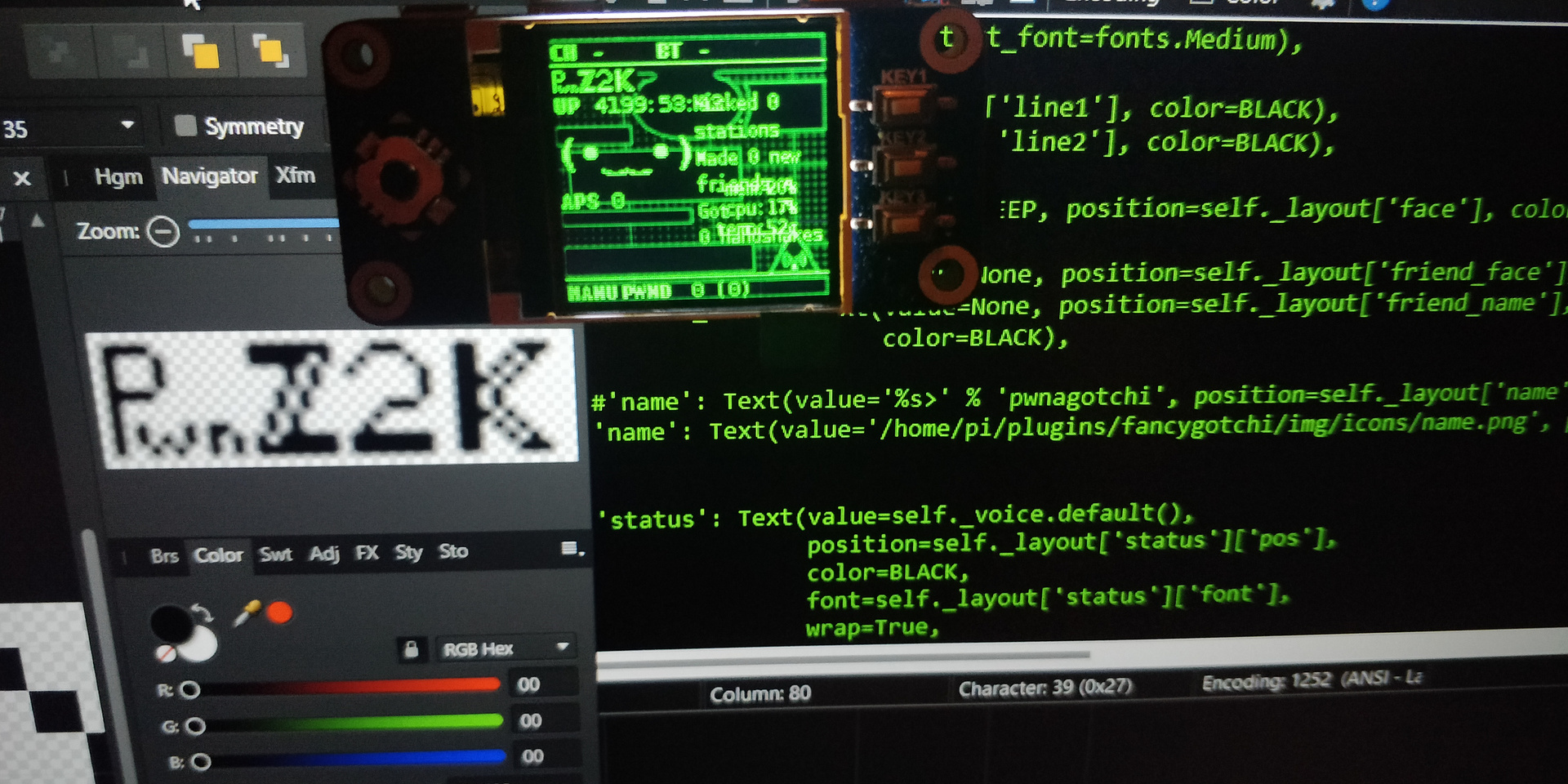Switch to the Xfm transform tab

click(x=295, y=176)
